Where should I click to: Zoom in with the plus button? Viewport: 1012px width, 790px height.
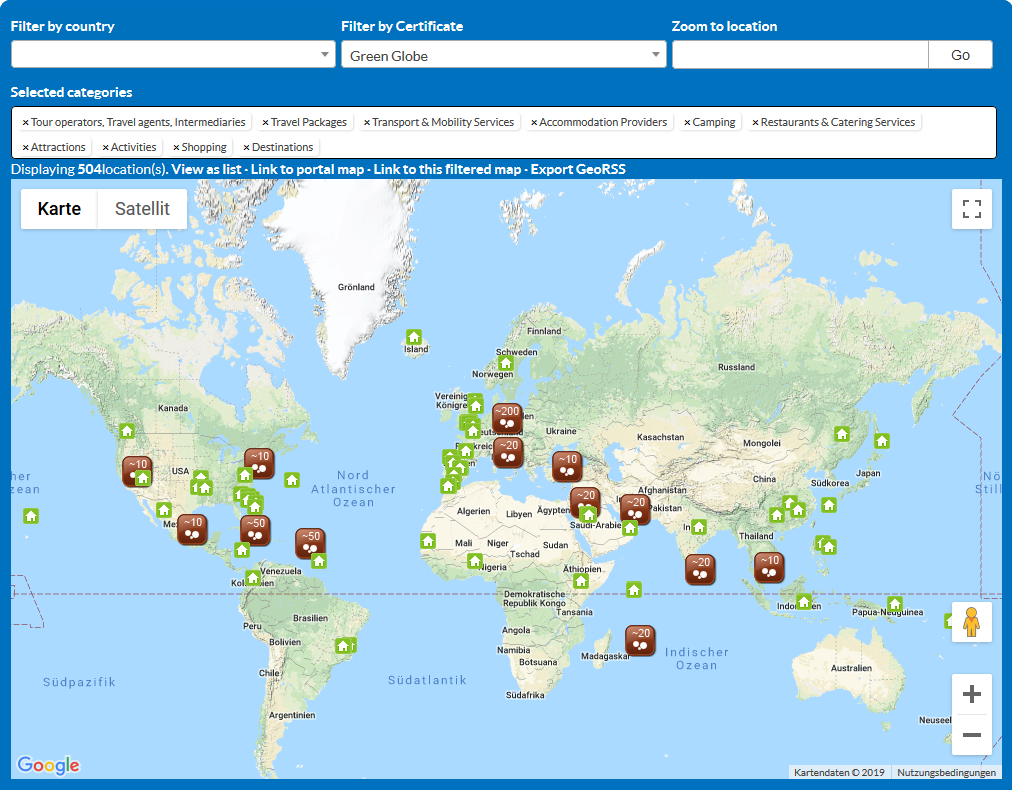[971, 694]
